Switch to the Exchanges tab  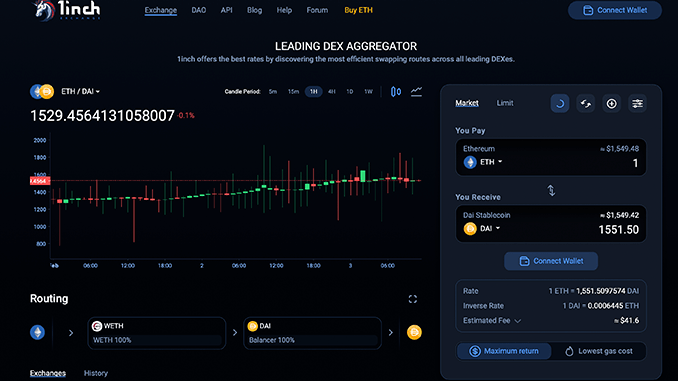pos(48,373)
